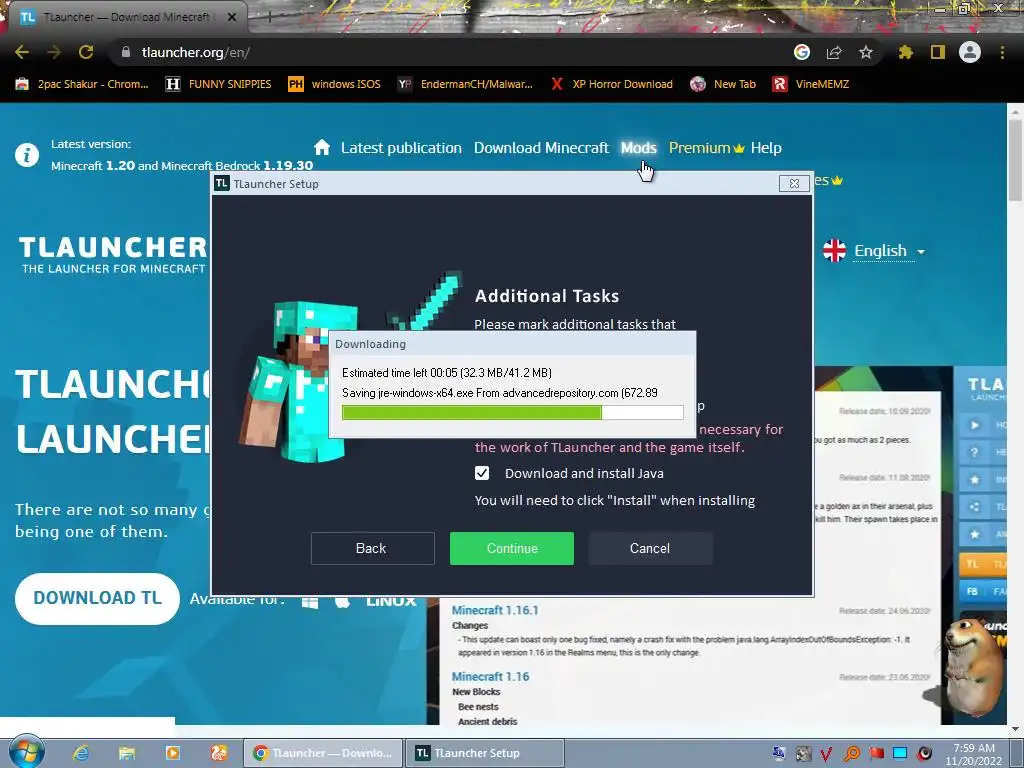This screenshot has width=1024, height=768.
Task: Open Chrome's three-dot menu
Action: (x=1002, y=52)
